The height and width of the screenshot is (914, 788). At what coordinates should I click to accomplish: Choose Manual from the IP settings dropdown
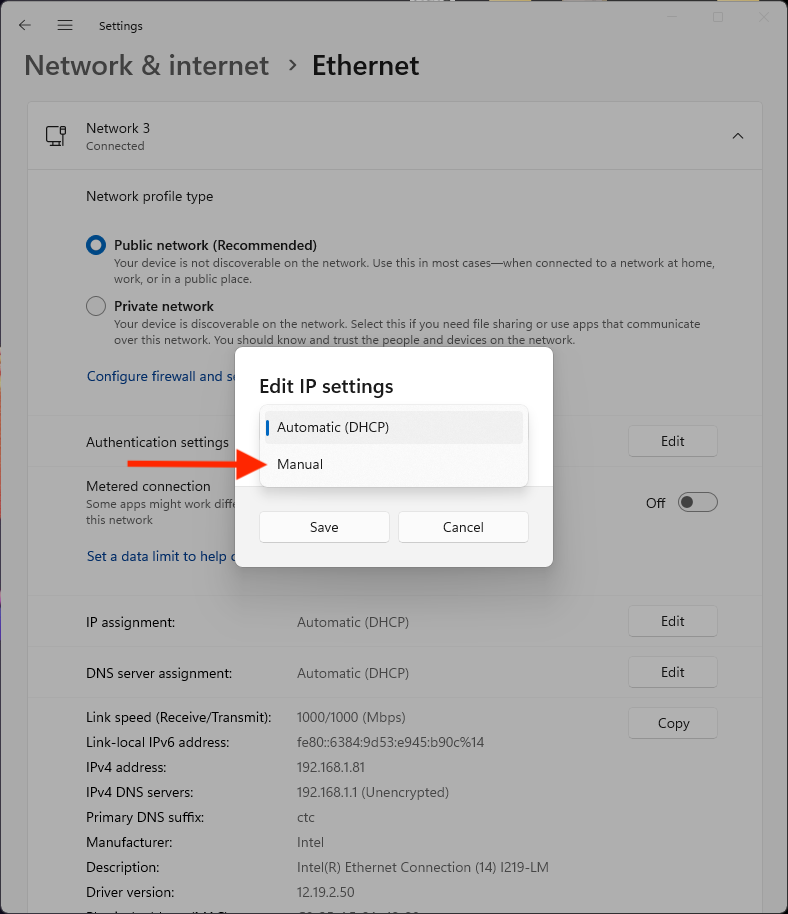(x=301, y=464)
